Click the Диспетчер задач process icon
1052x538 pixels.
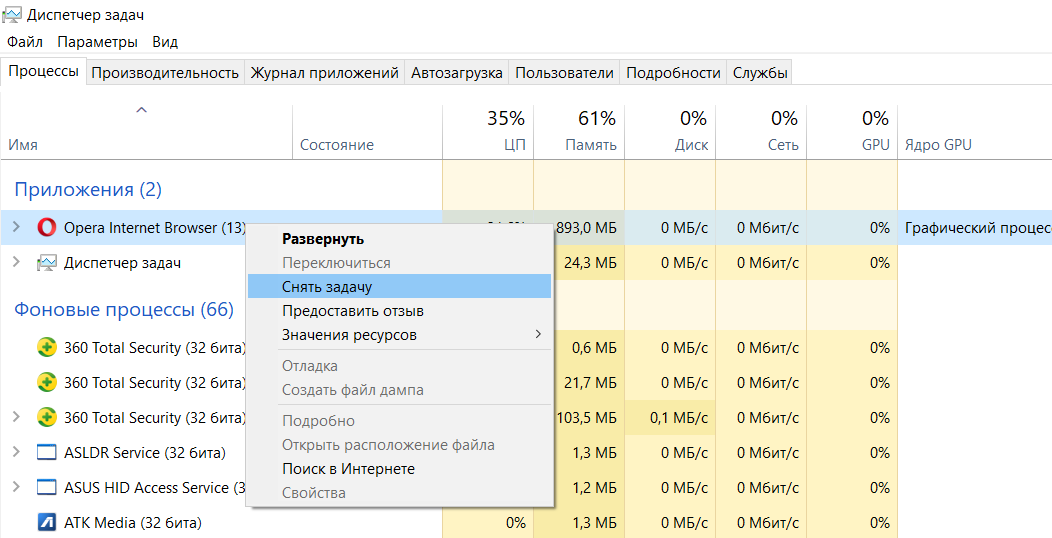[x=46, y=263]
